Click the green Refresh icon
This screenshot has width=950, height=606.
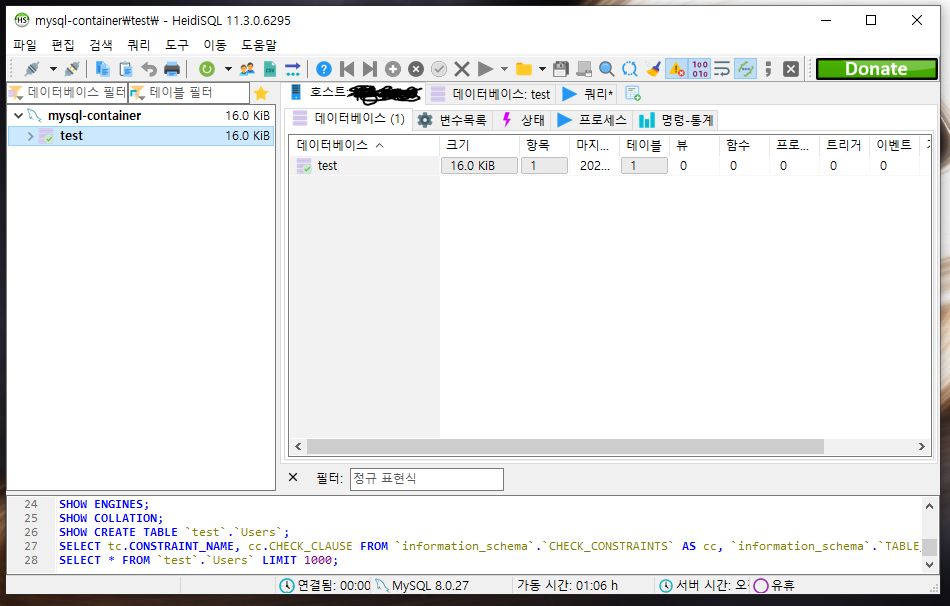pyautogui.click(x=207, y=69)
